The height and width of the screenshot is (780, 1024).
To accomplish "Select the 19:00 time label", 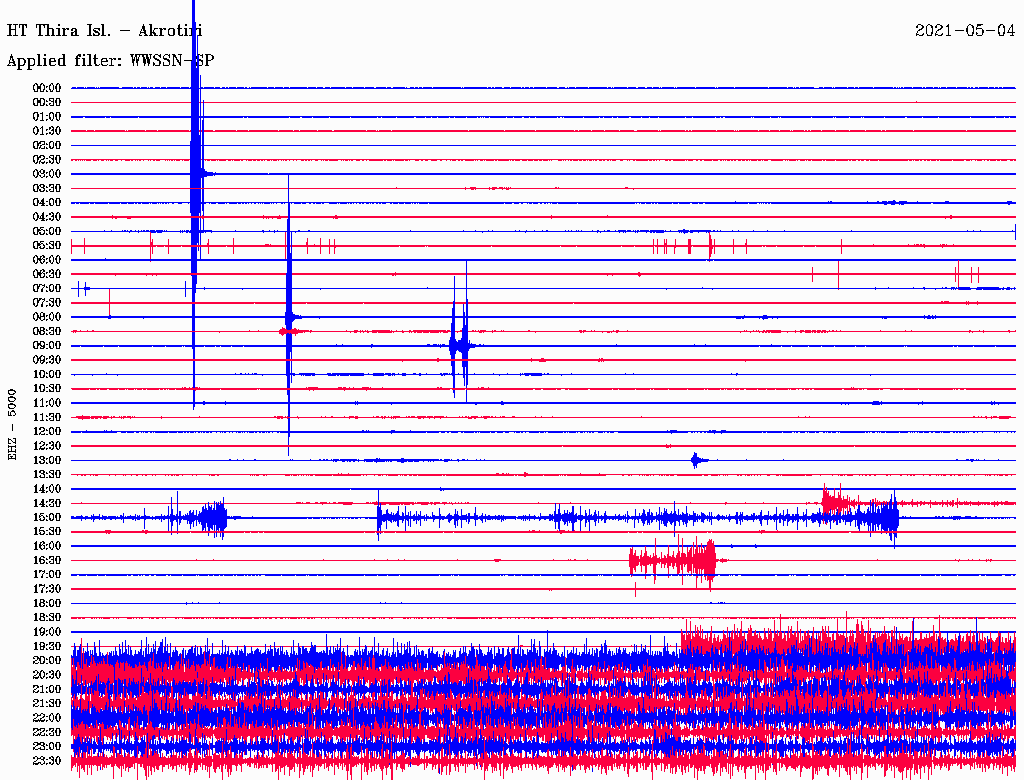I will 46,632.
